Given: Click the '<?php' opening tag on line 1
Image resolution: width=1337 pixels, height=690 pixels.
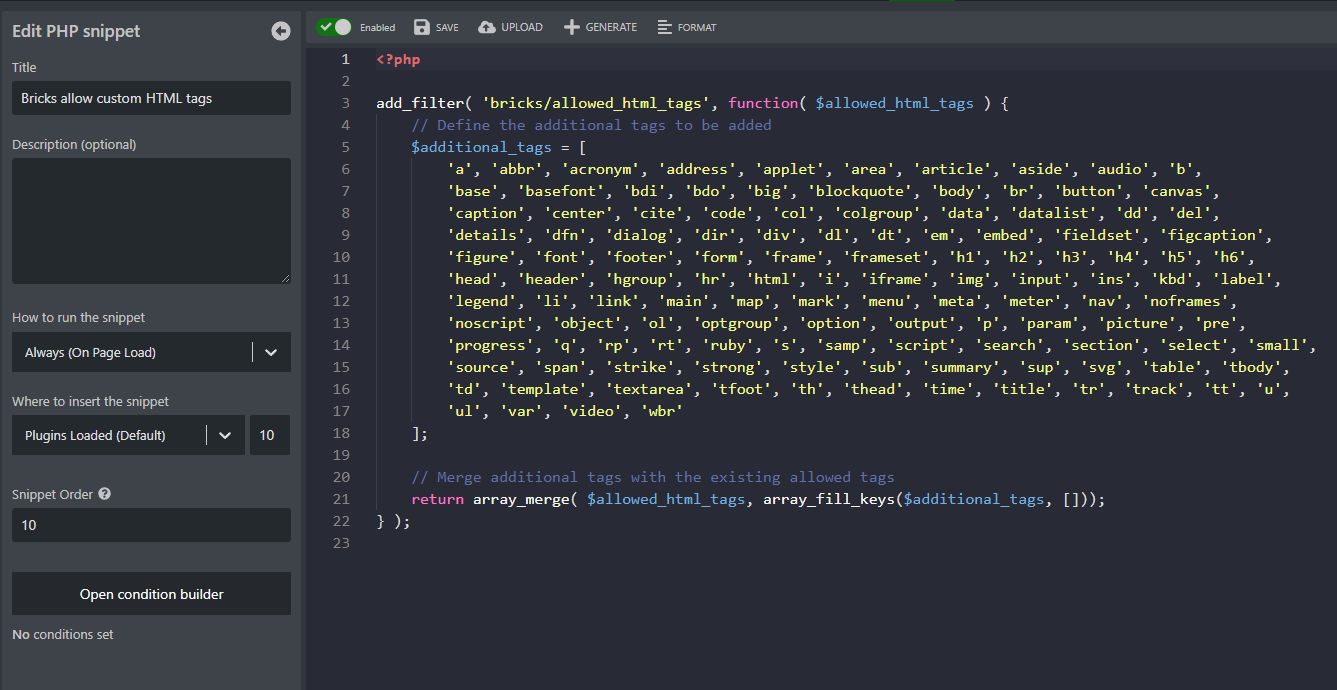Looking at the screenshot, I should (x=398, y=59).
